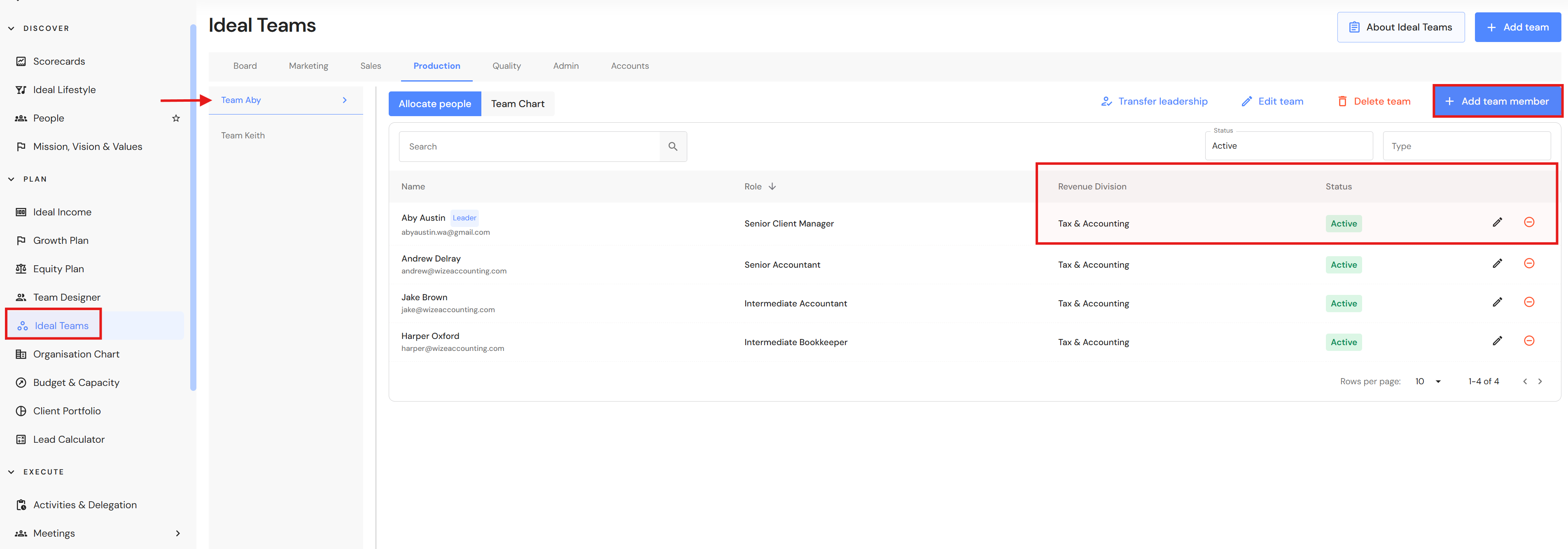Remove Harper Oxford via red minus icon
This screenshot has width=1568, height=549.
click(1528, 341)
